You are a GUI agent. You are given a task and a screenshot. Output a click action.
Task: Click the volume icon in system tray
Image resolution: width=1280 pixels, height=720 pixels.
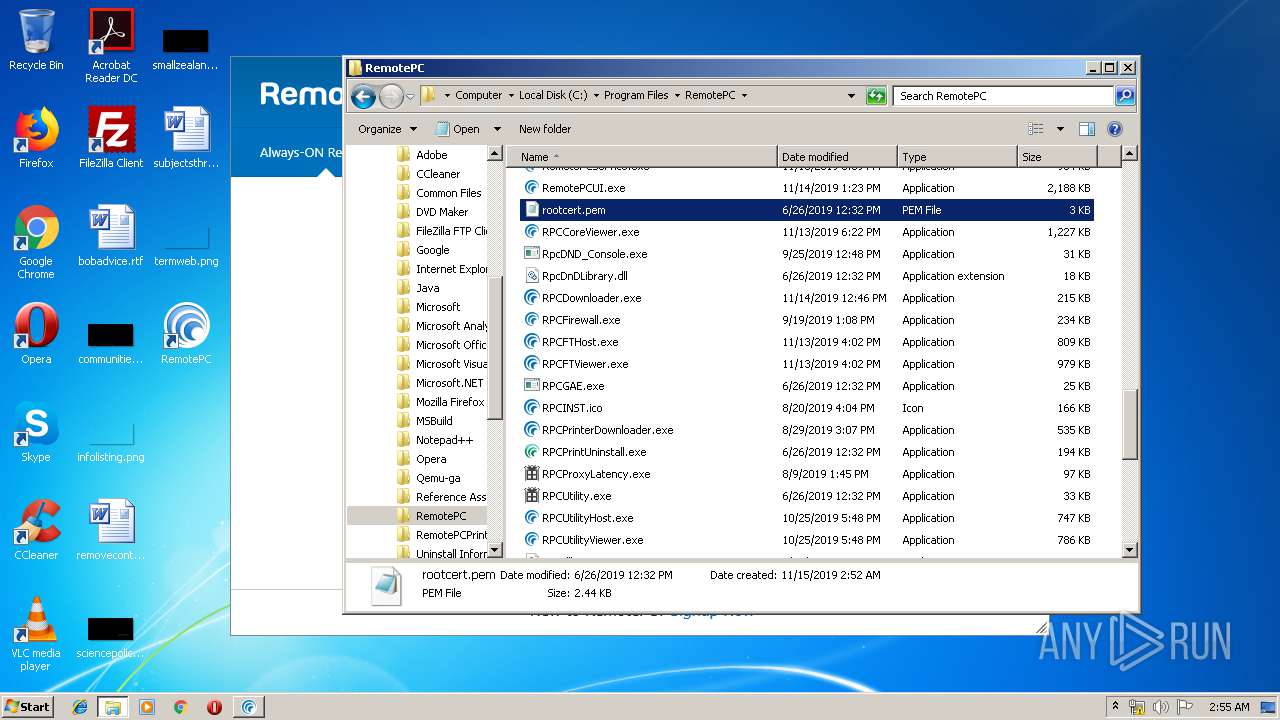click(x=1159, y=707)
